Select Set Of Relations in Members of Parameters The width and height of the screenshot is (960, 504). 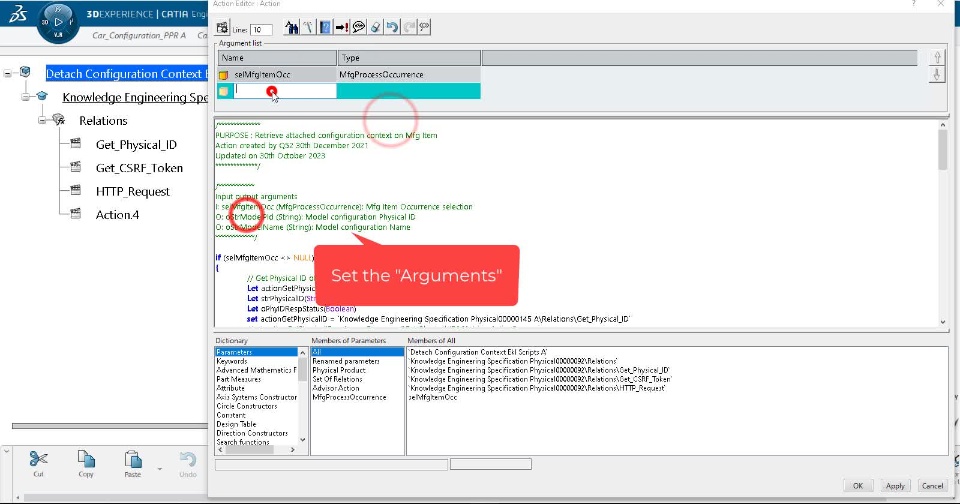[x=337, y=379]
